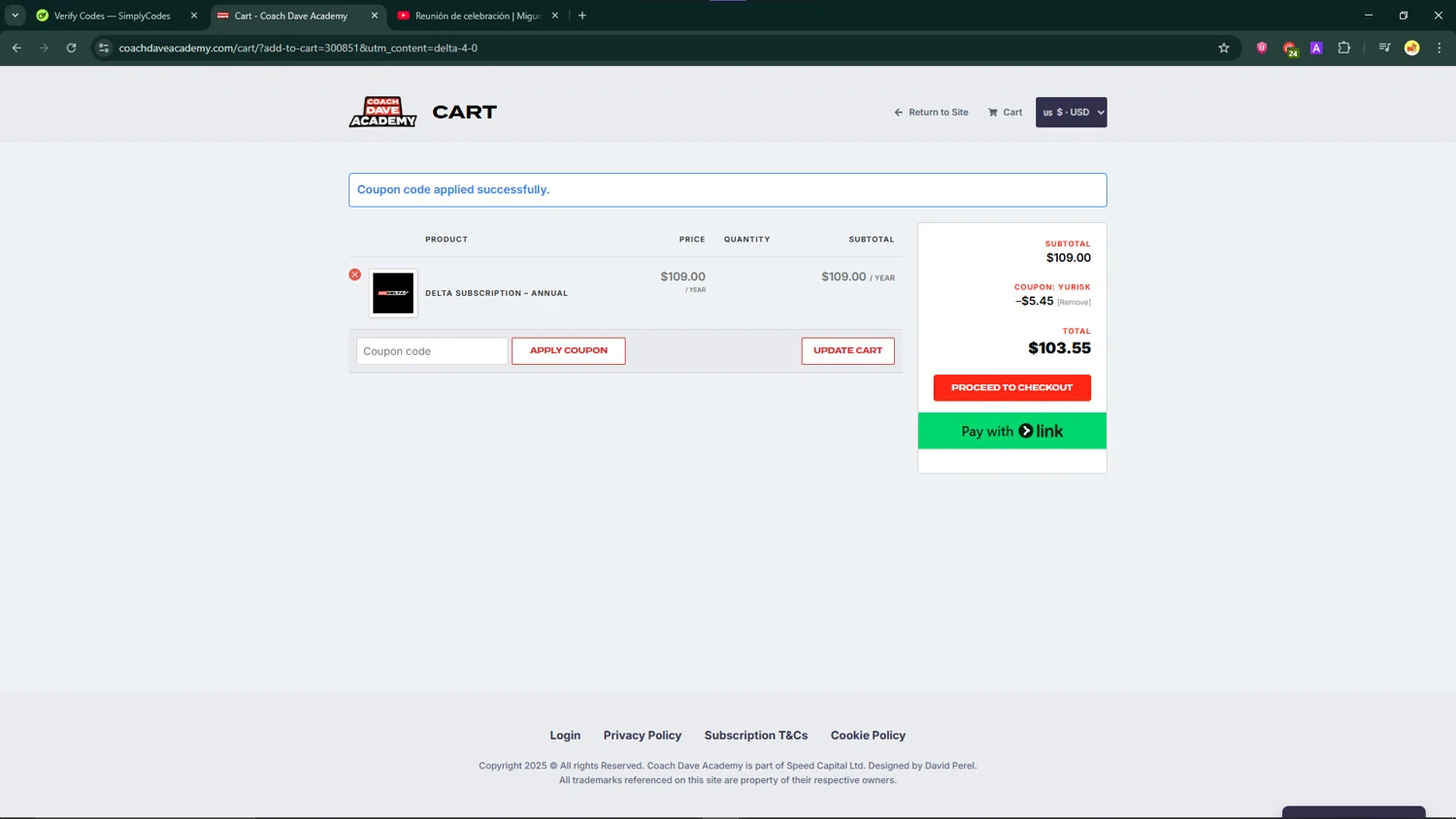Image resolution: width=1456 pixels, height=819 pixels.
Task: Open the Extensions puzzle icon
Action: (1344, 48)
